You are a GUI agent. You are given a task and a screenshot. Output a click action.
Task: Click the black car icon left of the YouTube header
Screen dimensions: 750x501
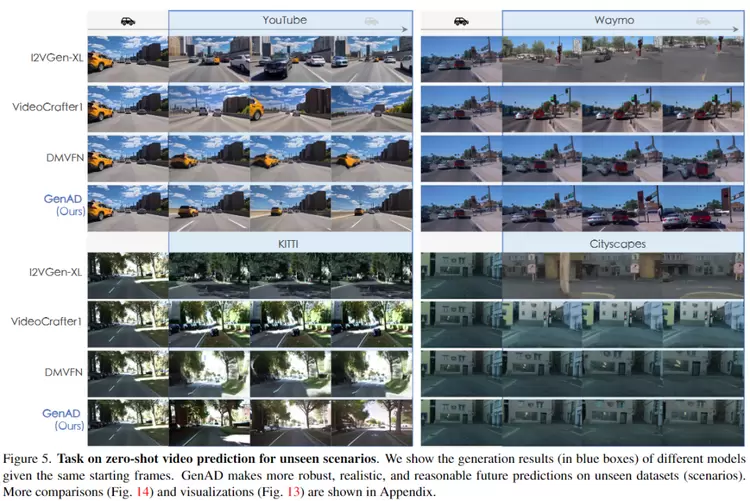(x=127, y=20)
